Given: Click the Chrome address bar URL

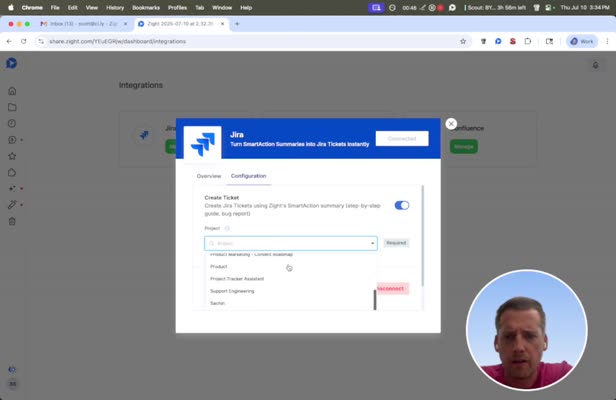Looking at the screenshot, I should click(117, 41).
